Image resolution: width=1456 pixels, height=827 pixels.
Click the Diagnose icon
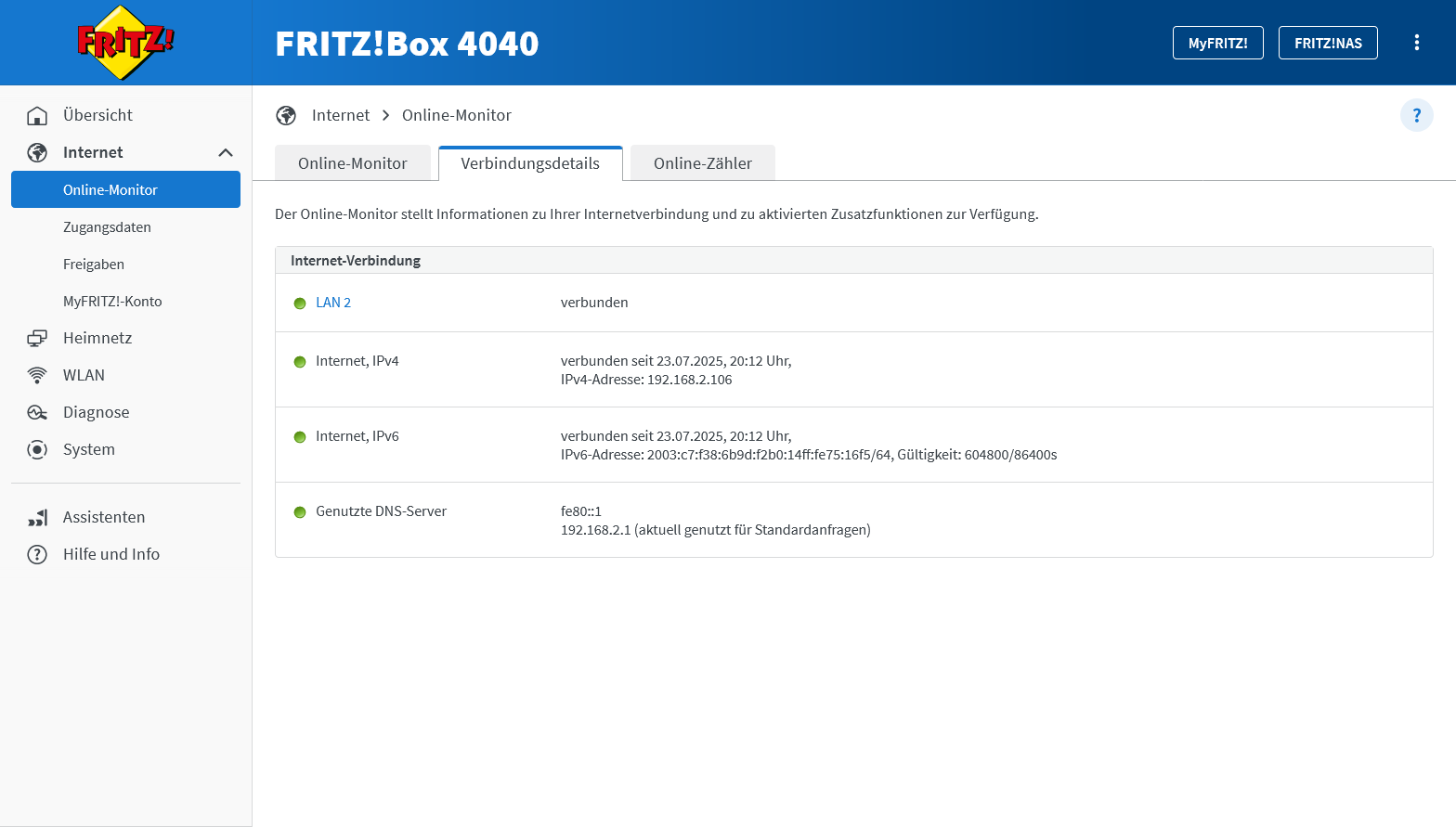(37, 412)
